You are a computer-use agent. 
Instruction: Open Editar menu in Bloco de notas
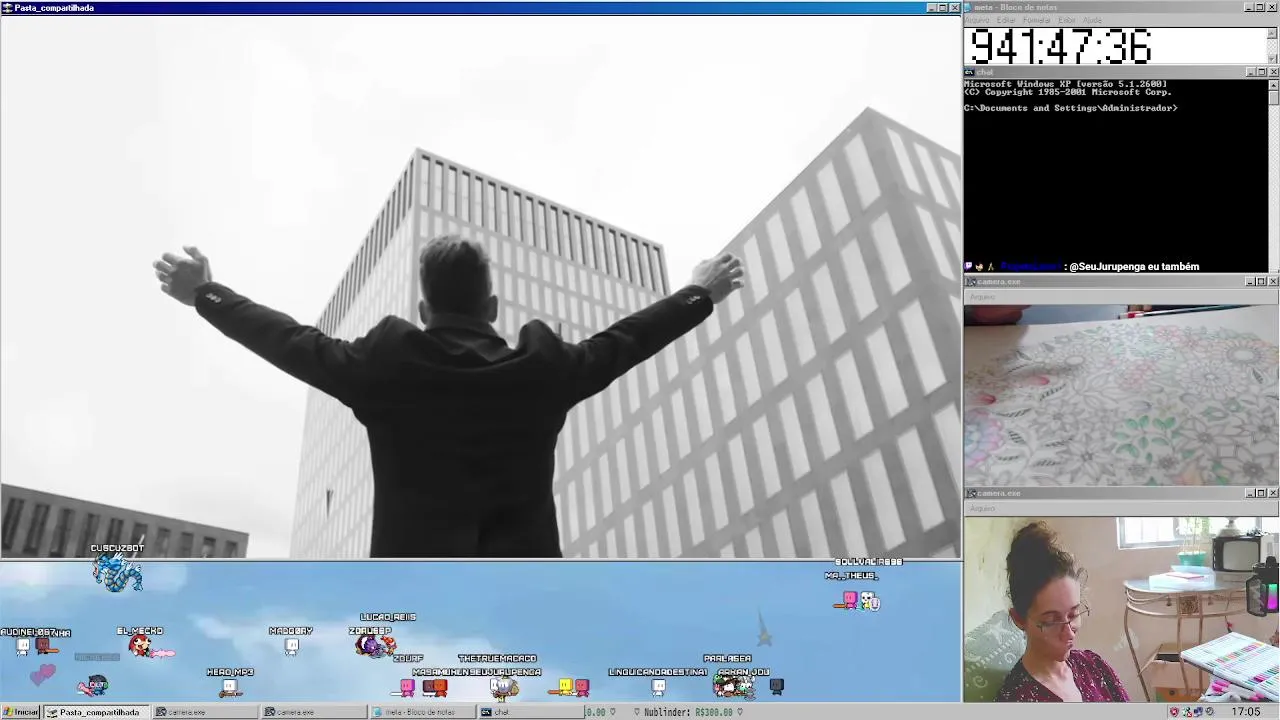tap(1006, 20)
